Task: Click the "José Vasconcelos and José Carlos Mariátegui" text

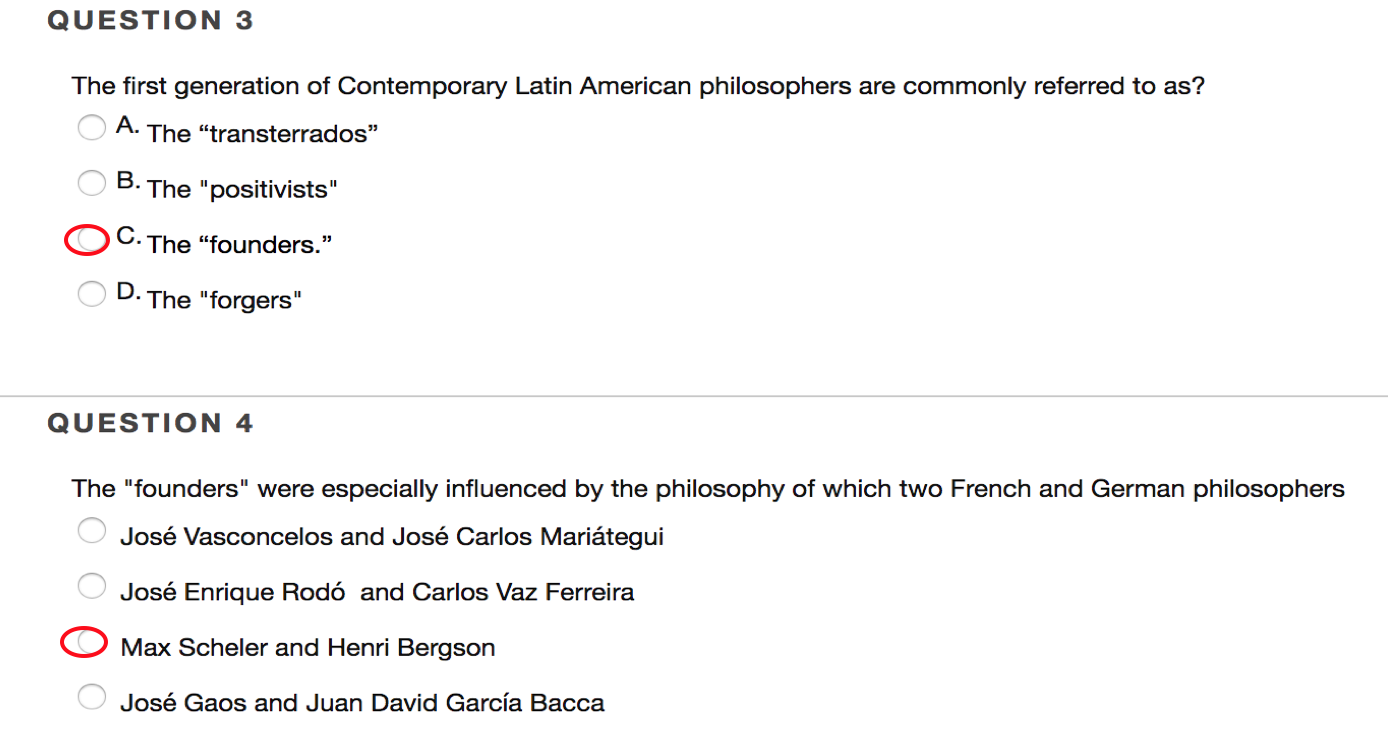Action: 391,537
